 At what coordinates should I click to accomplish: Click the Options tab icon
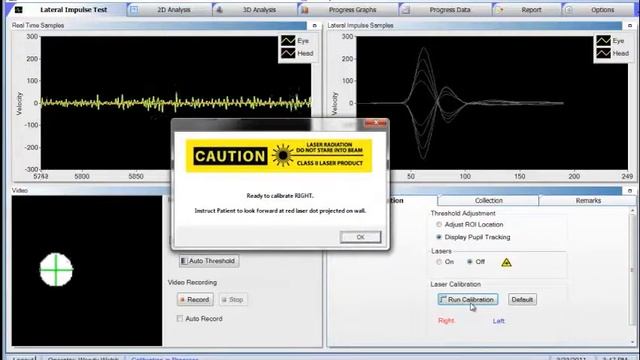tap(569, 10)
